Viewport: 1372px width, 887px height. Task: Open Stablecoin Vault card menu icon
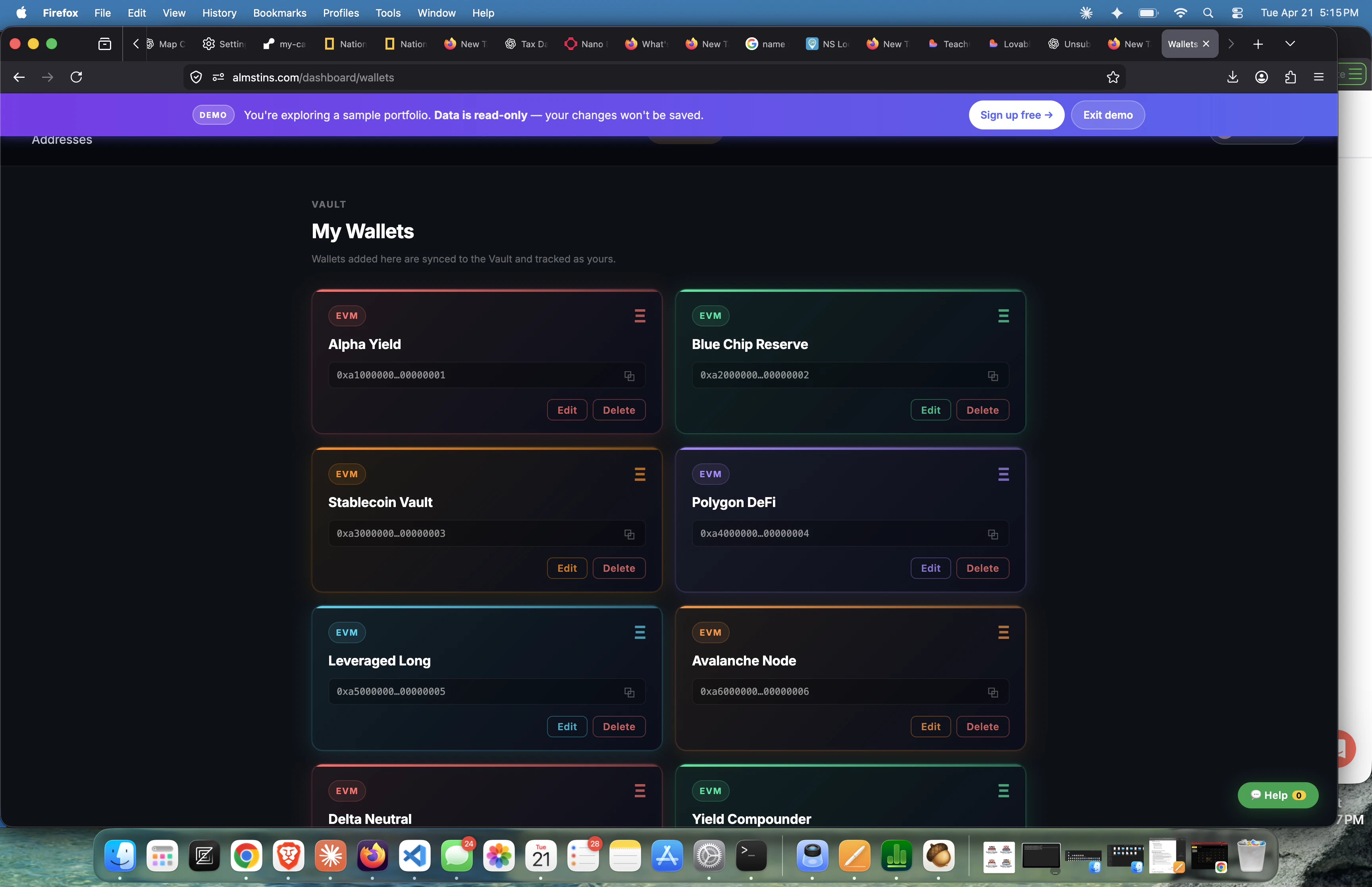click(640, 474)
